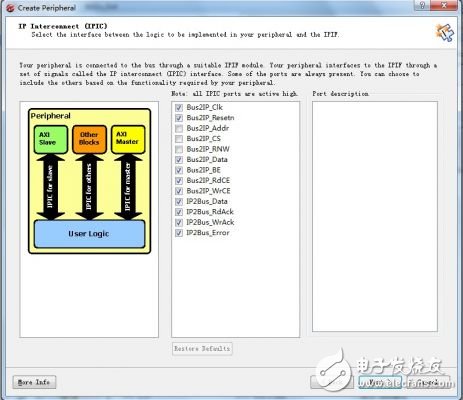Uncheck the Bus2IP_Data port
The image size is (463, 400).
tap(179, 160)
